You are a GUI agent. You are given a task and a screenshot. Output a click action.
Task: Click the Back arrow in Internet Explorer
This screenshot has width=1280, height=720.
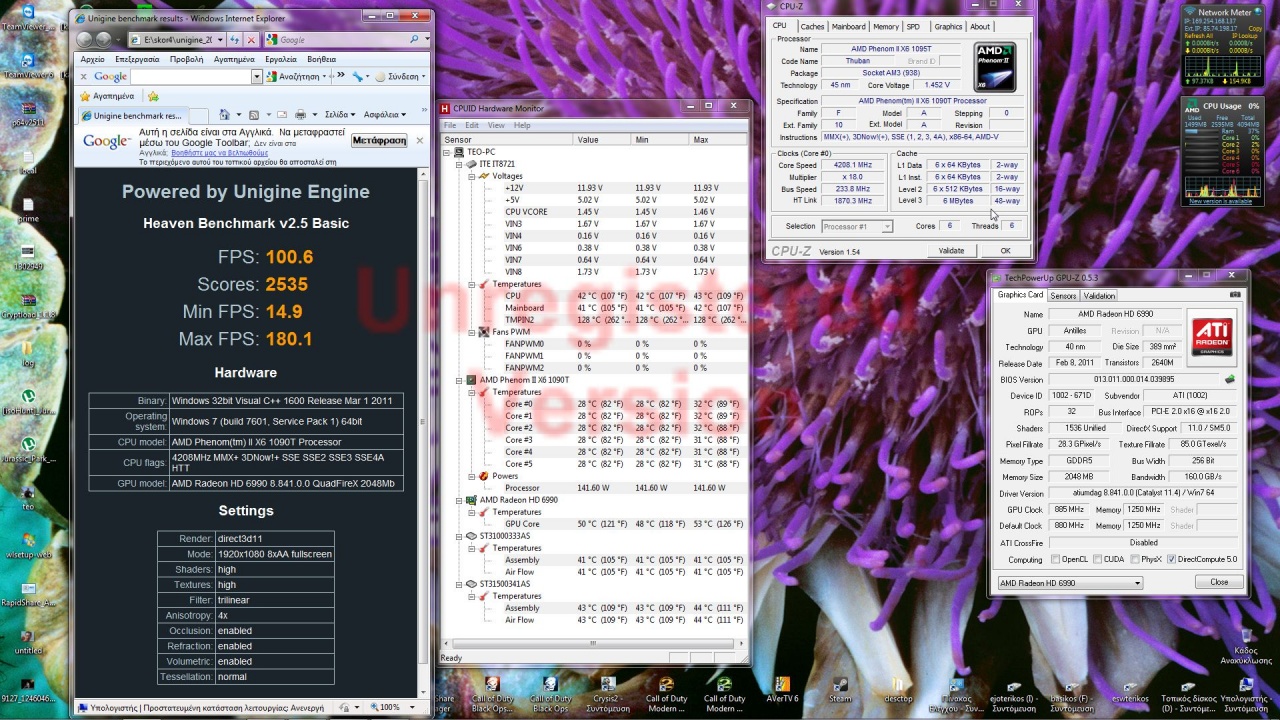point(86,40)
